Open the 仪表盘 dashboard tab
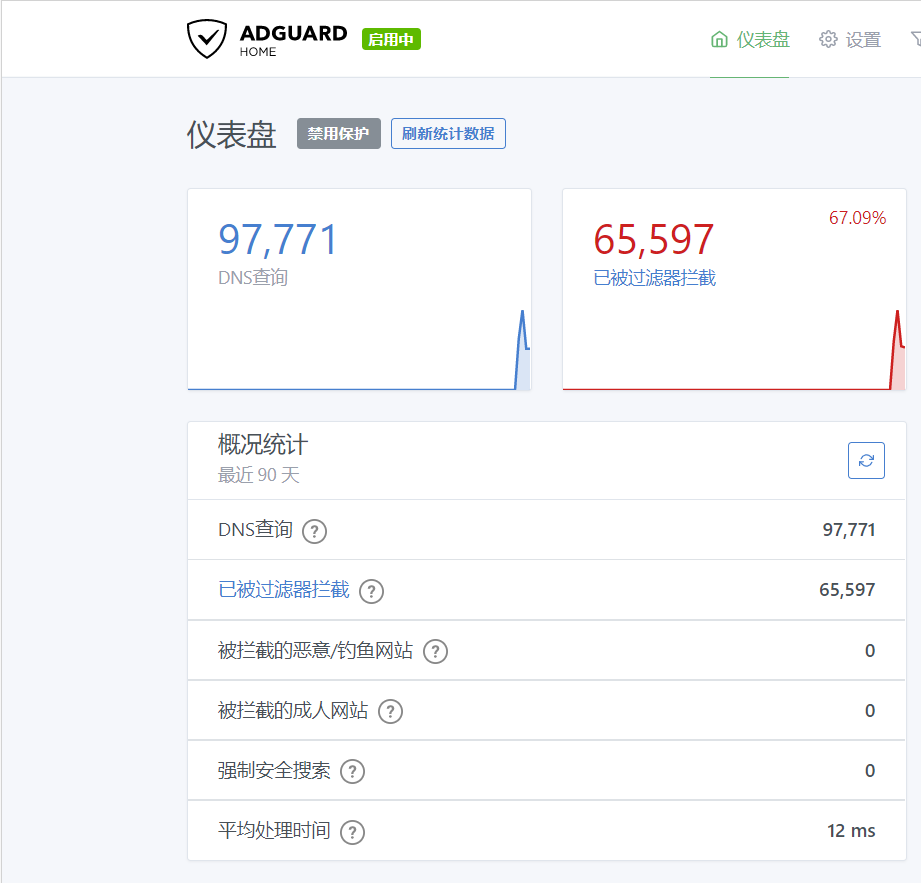The height and width of the screenshot is (883, 921). pyautogui.click(x=749, y=39)
